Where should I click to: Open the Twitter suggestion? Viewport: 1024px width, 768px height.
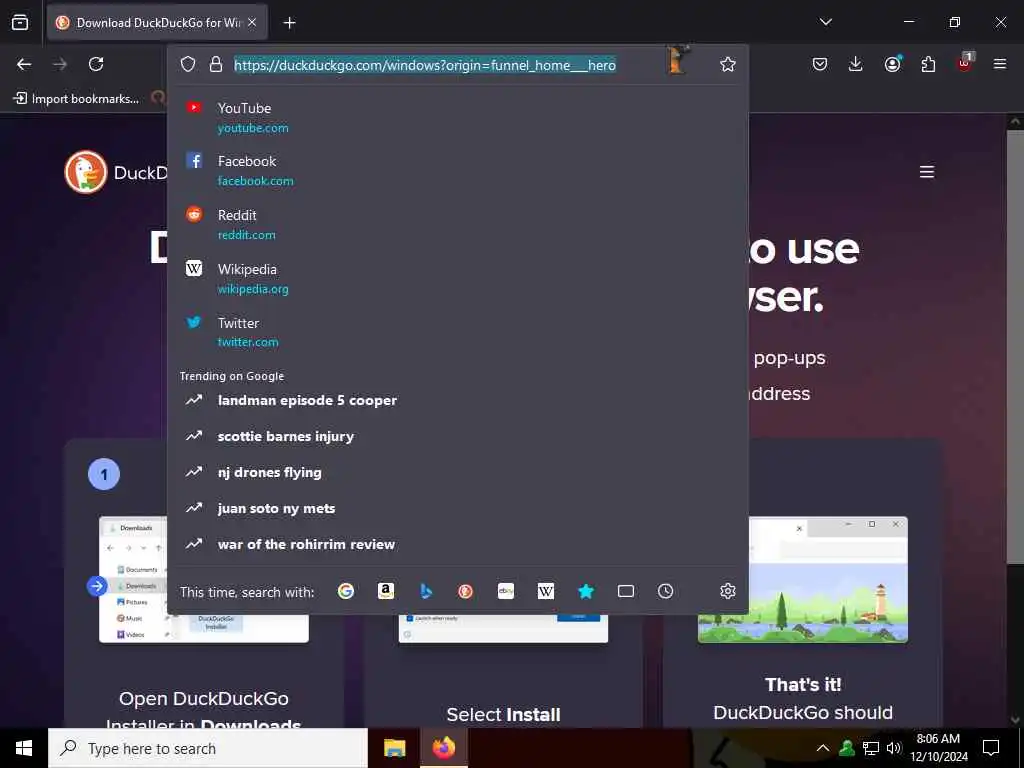[x=457, y=332]
